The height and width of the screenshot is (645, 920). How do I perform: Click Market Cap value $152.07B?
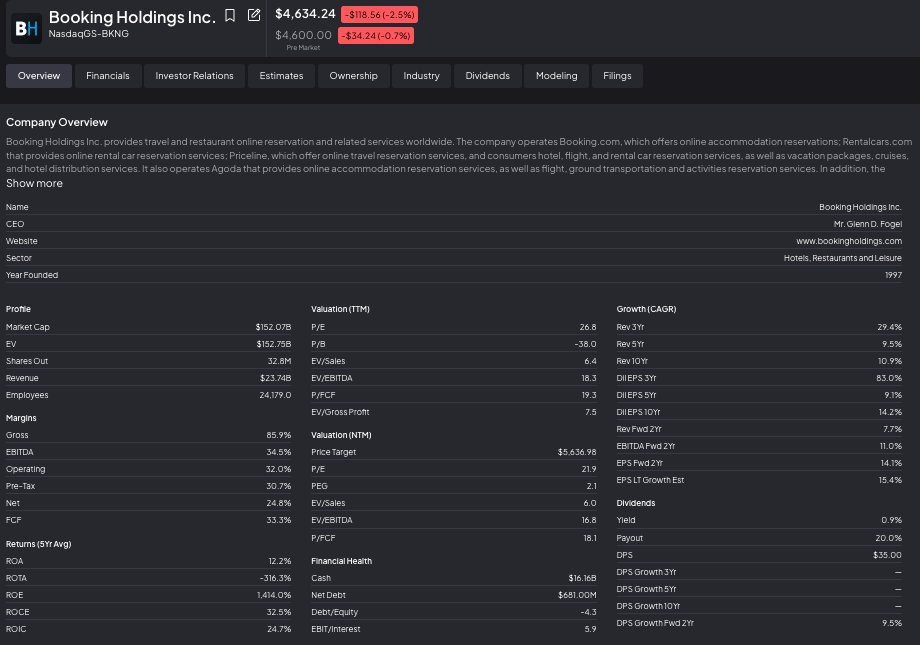pos(273,327)
